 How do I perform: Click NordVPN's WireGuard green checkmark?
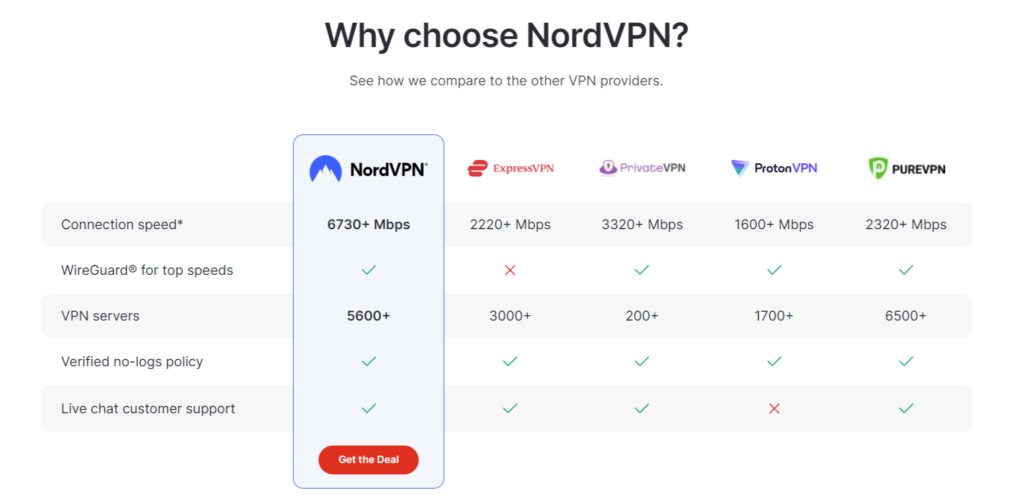pos(369,270)
